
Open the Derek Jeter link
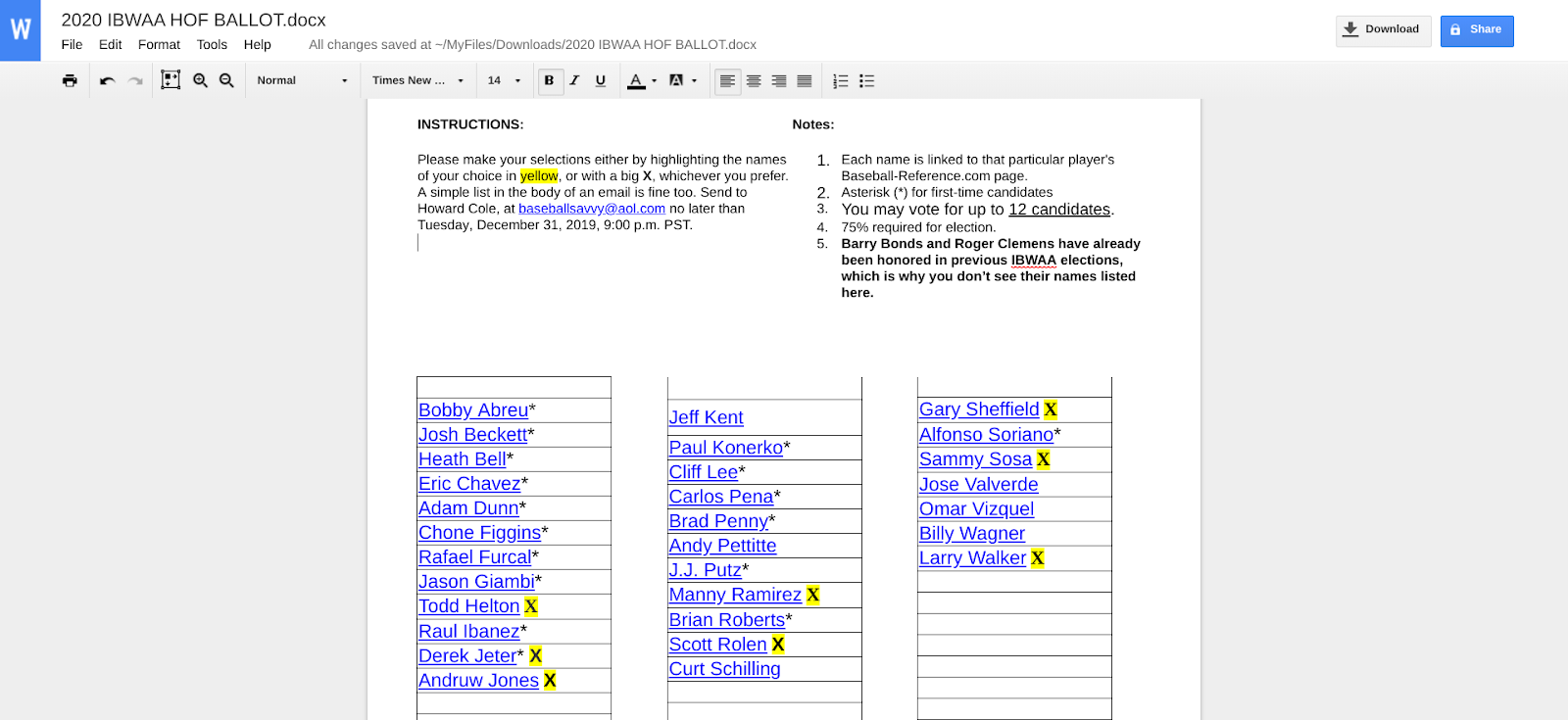[467, 656]
